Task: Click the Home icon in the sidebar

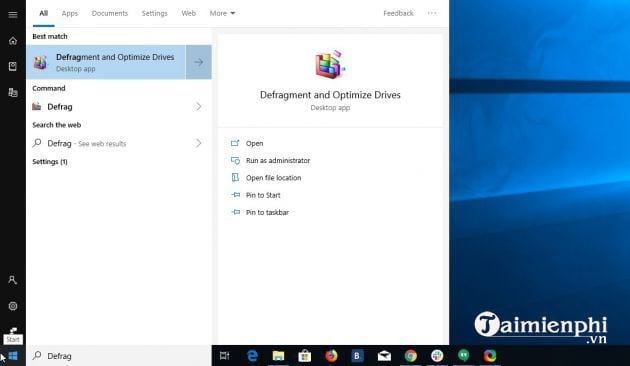Action: 13,41
